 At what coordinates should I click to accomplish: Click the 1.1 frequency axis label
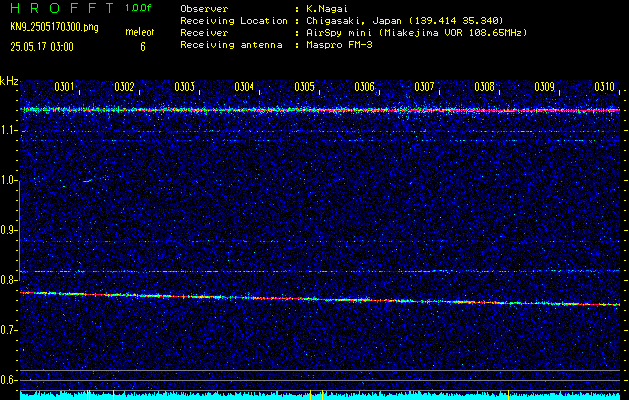[7, 131]
